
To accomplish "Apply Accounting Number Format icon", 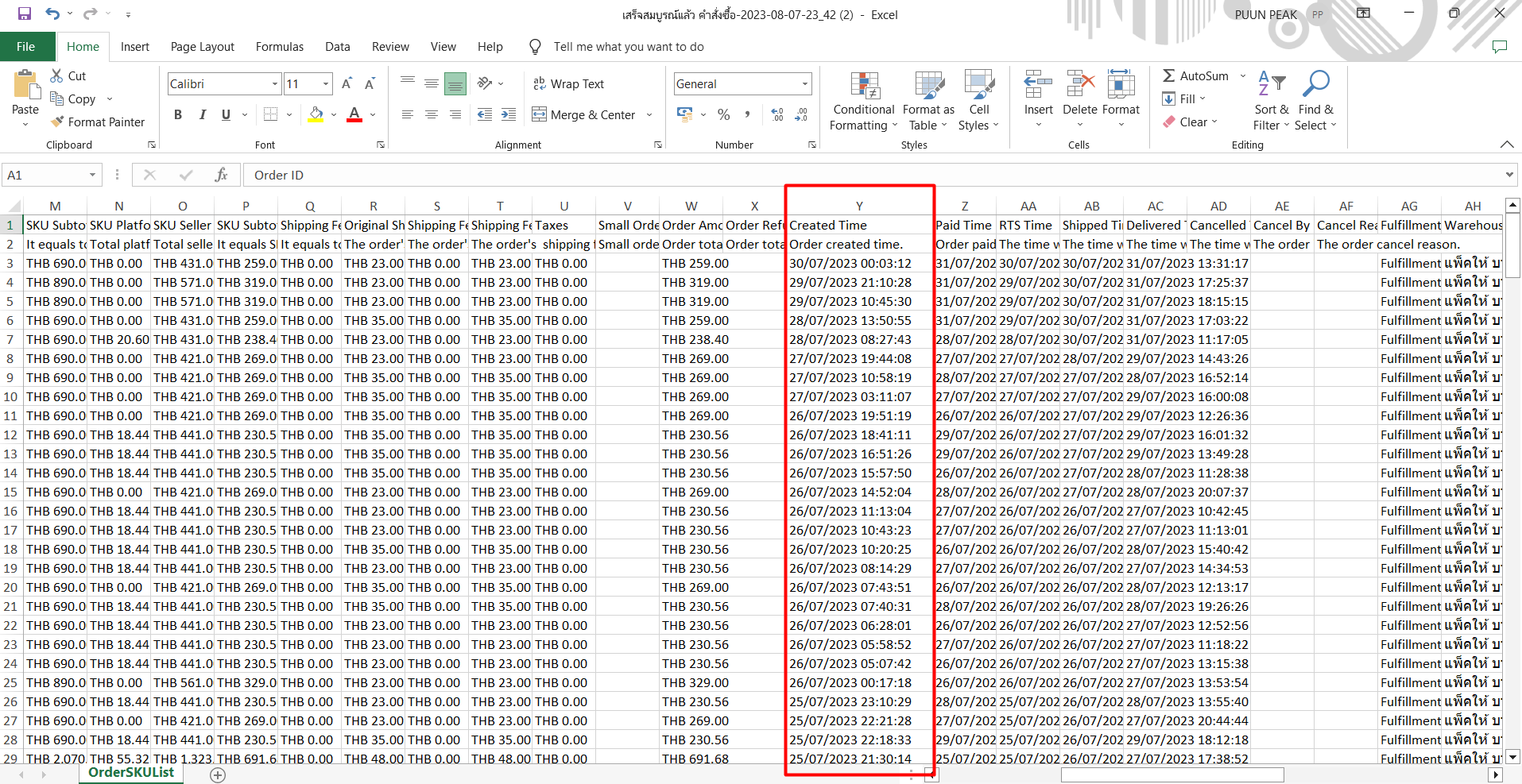I will [685, 114].
